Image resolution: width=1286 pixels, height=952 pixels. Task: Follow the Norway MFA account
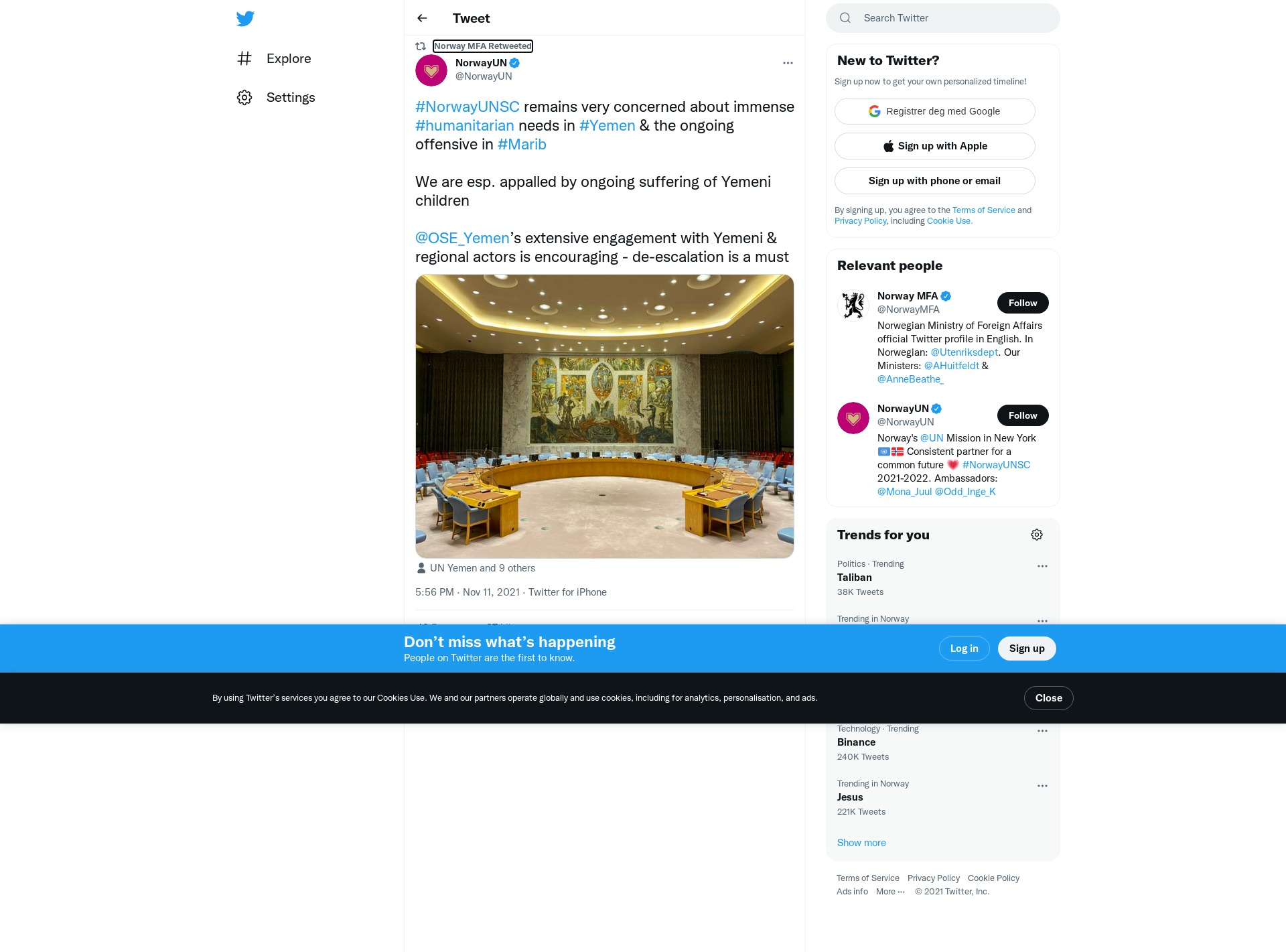pyautogui.click(x=1023, y=303)
